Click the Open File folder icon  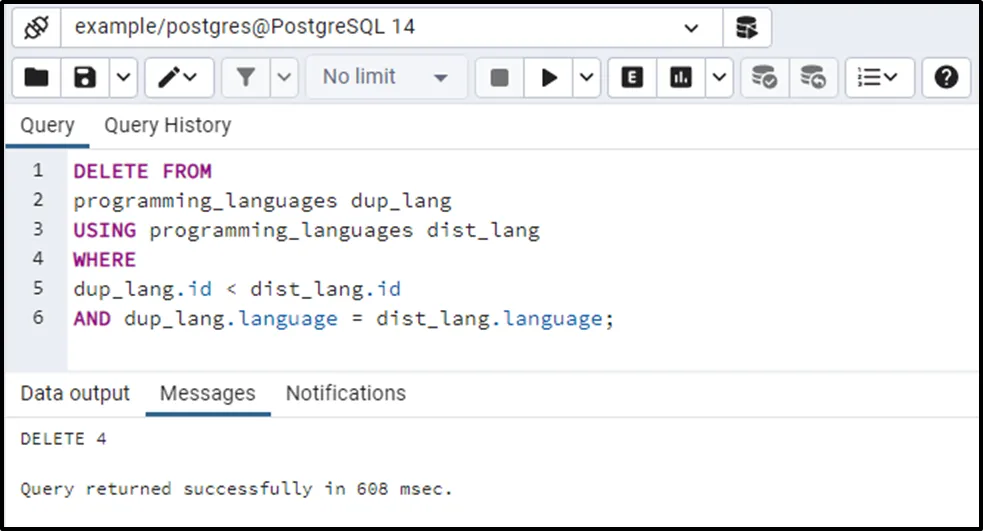[x=36, y=77]
